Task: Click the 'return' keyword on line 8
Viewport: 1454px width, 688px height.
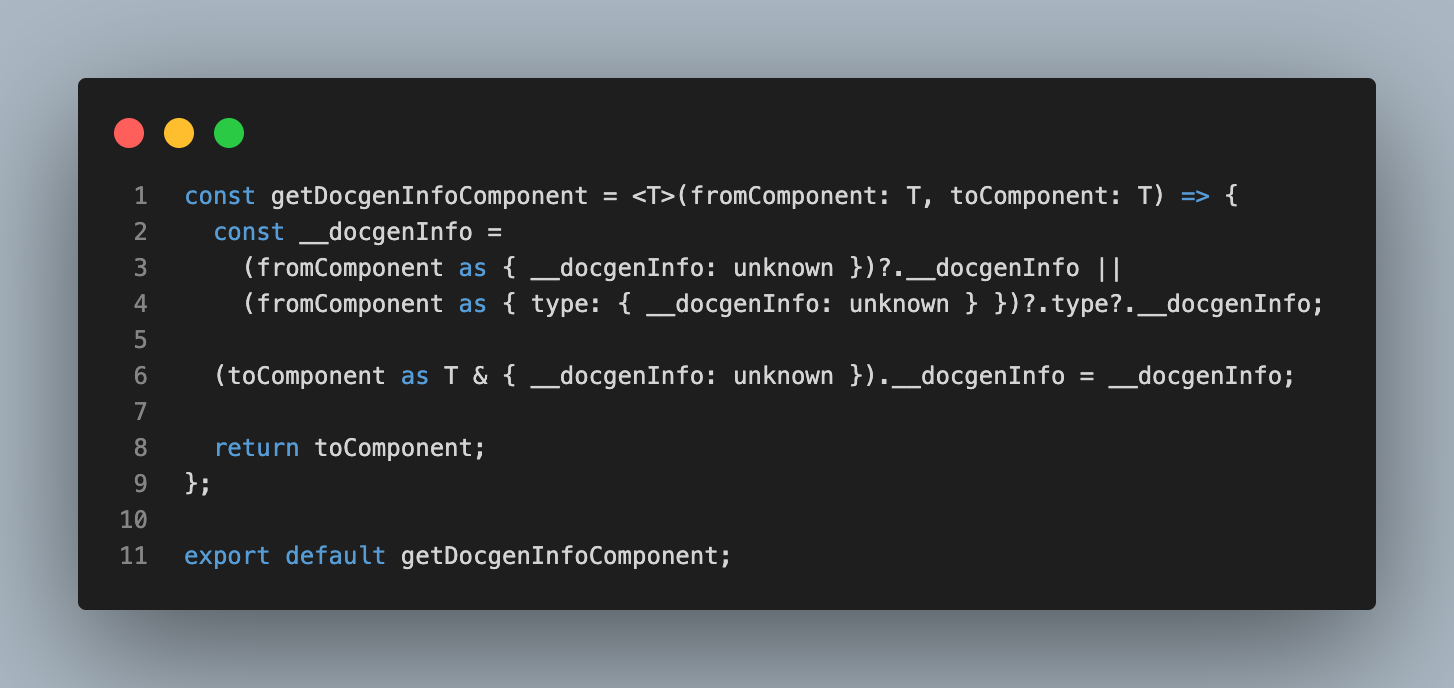Action: (x=256, y=448)
